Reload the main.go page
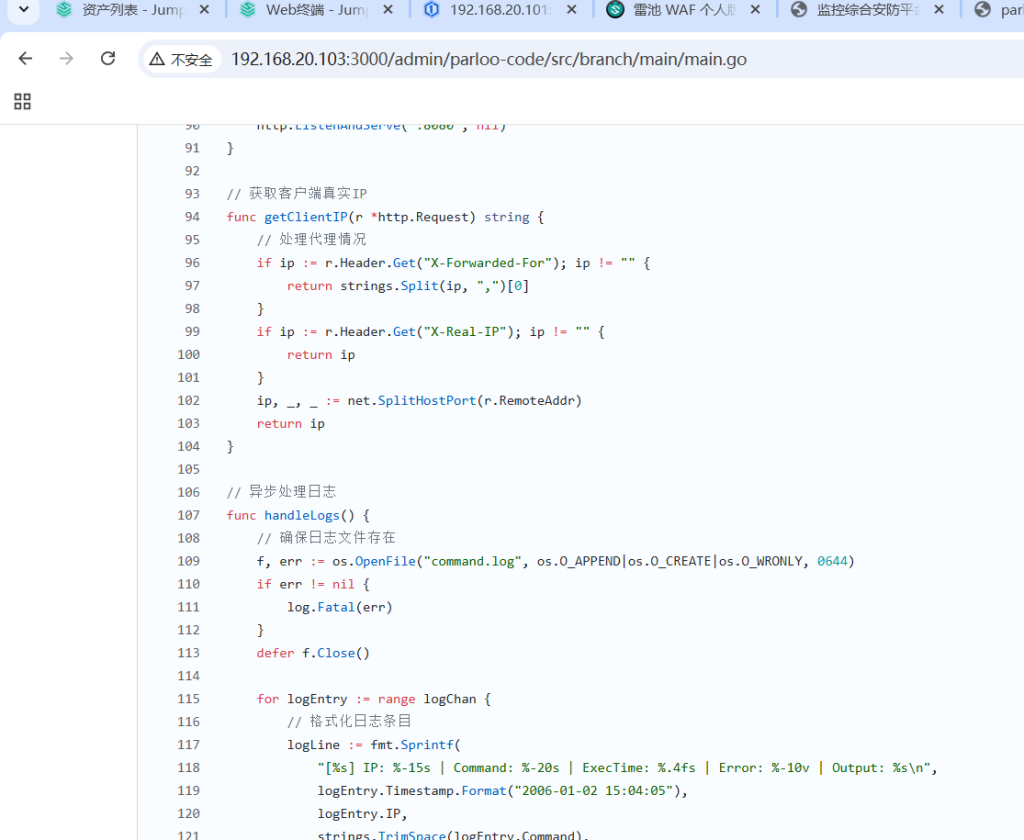Screen dimensions: 1024x840 (108, 59)
